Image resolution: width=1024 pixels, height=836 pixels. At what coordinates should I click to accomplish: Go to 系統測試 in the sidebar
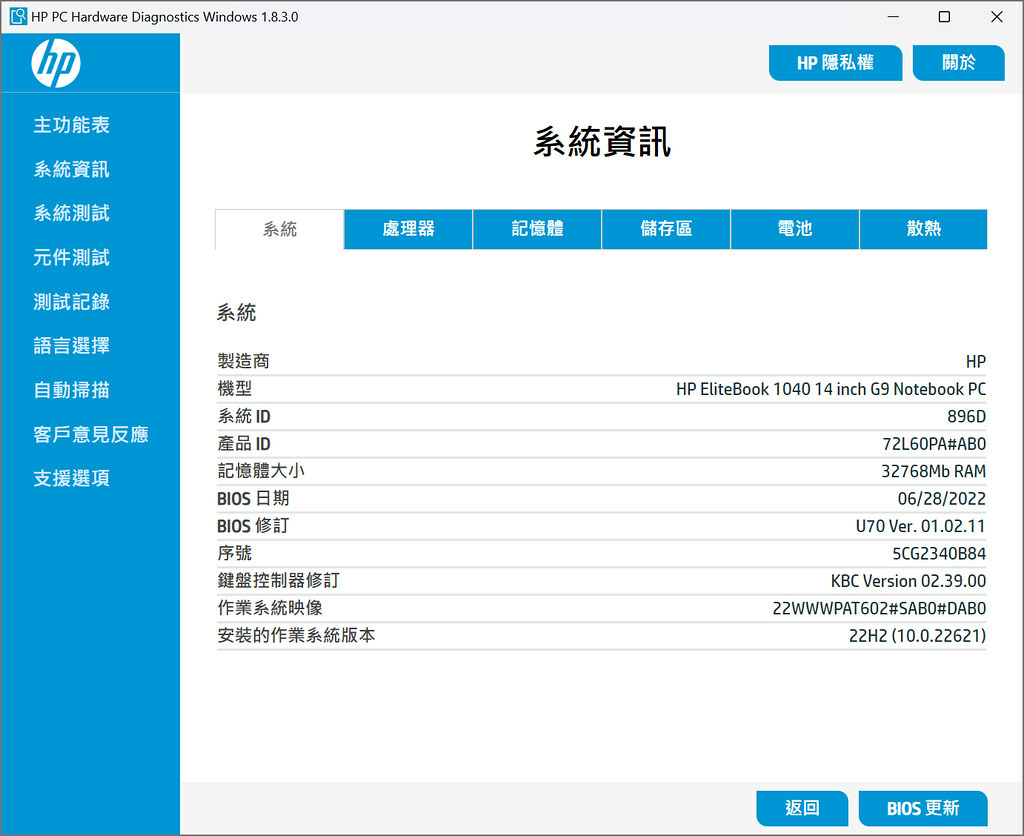tap(72, 213)
